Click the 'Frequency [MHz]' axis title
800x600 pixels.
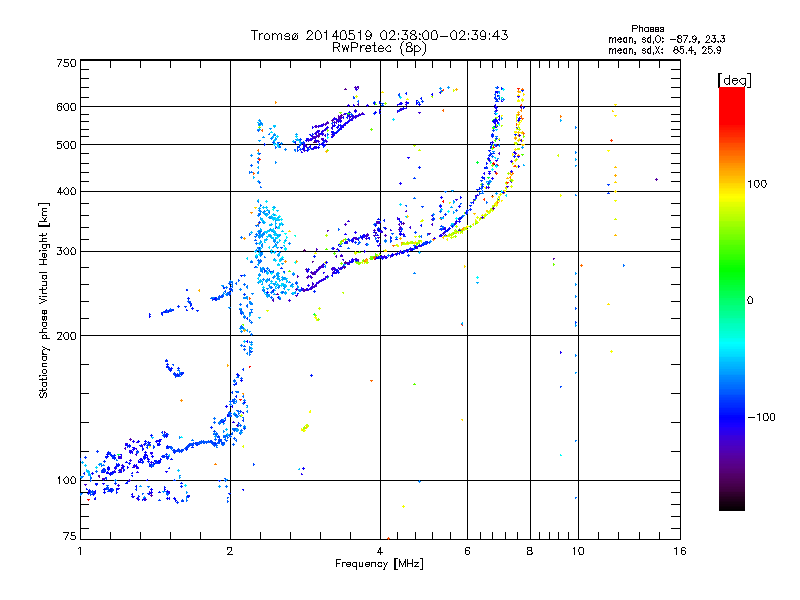[x=379, y=564]
